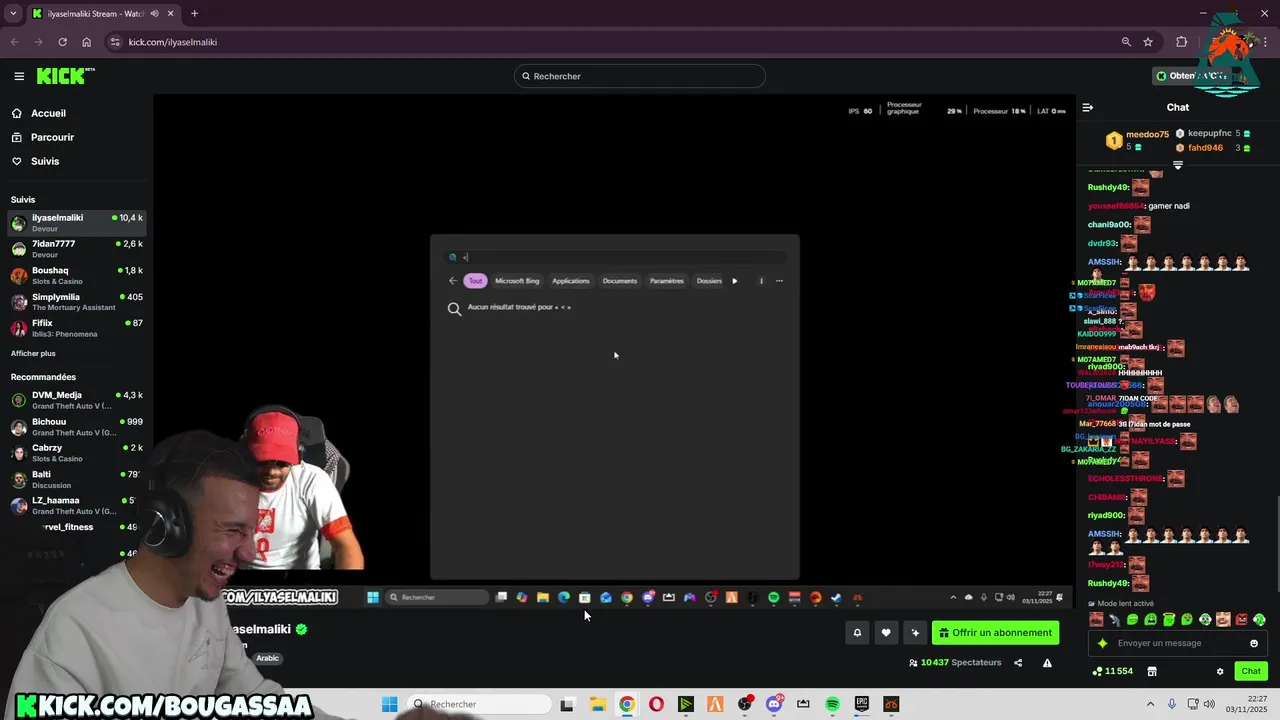The image size is (1280, 720).
Task: Click the zoom magnifier in address bar
Action: tap(1126, 42)
